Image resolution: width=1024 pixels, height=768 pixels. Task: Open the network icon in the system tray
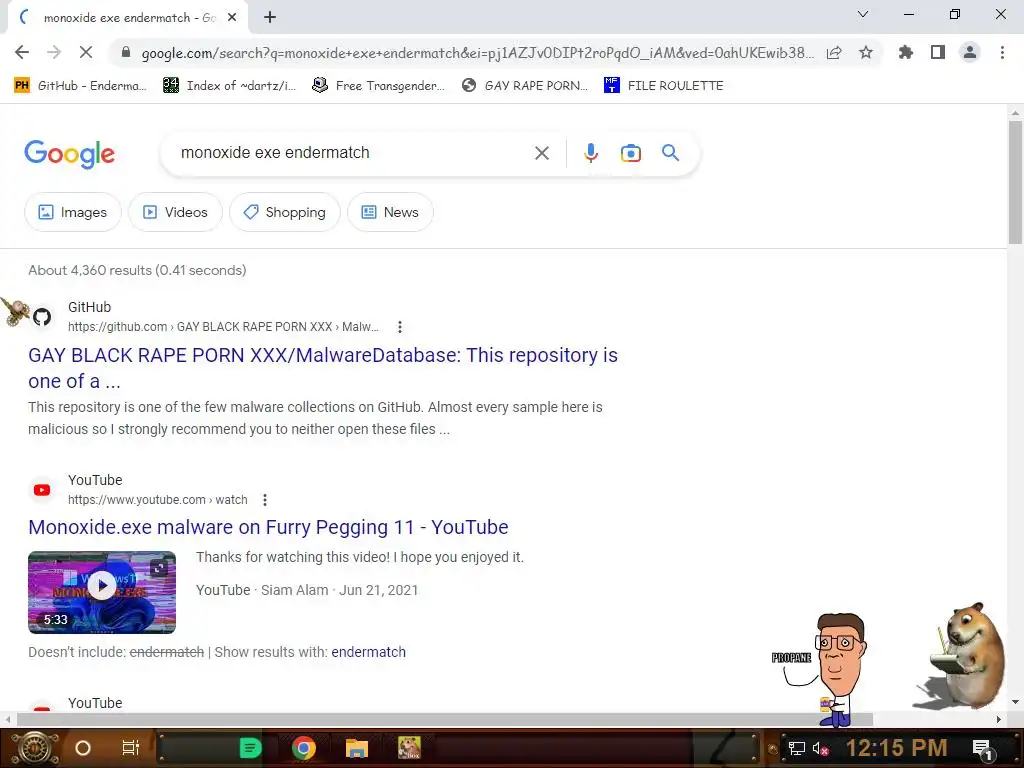(x=797, y=748)
